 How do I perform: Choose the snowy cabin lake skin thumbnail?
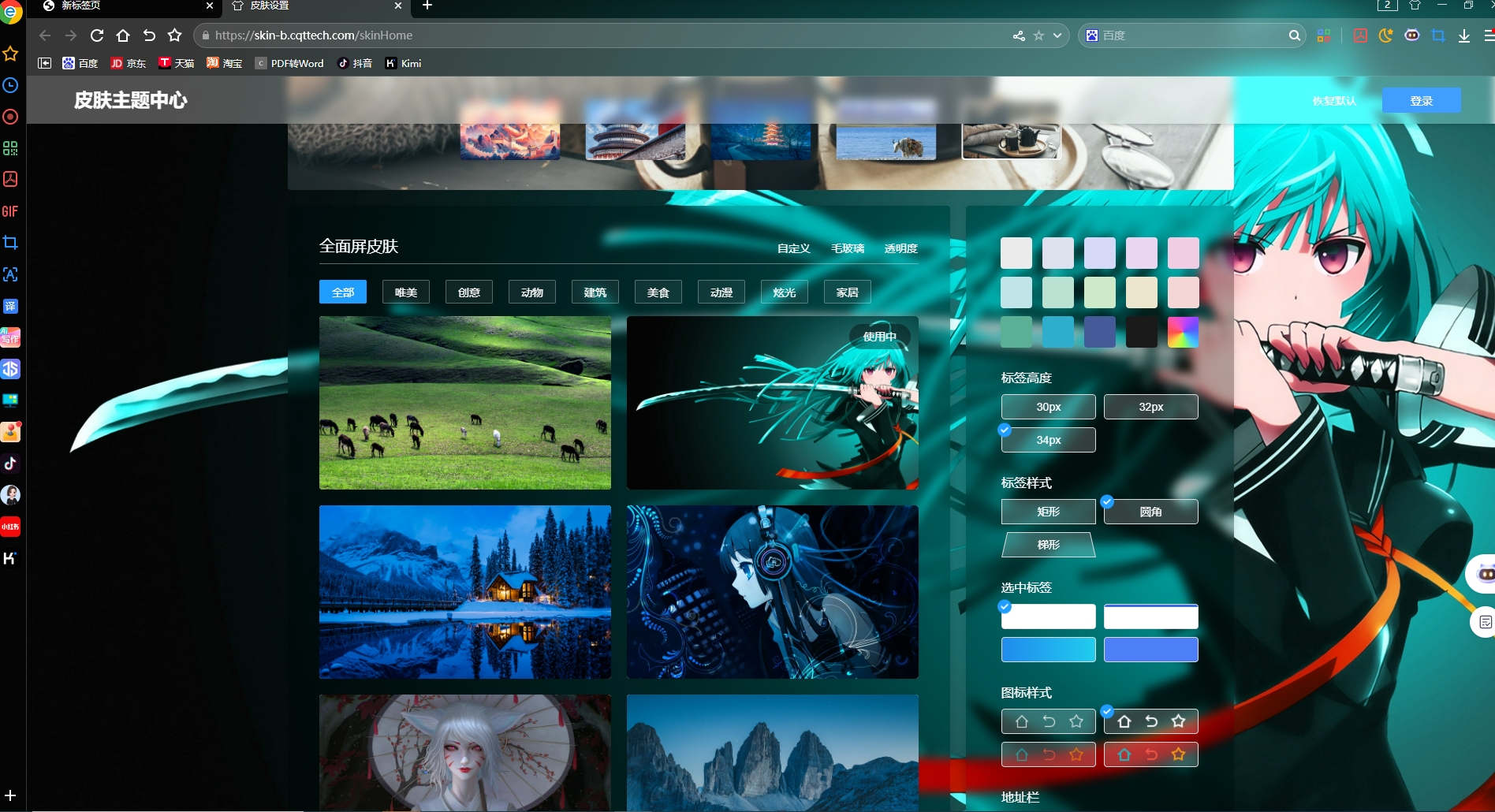464,592
